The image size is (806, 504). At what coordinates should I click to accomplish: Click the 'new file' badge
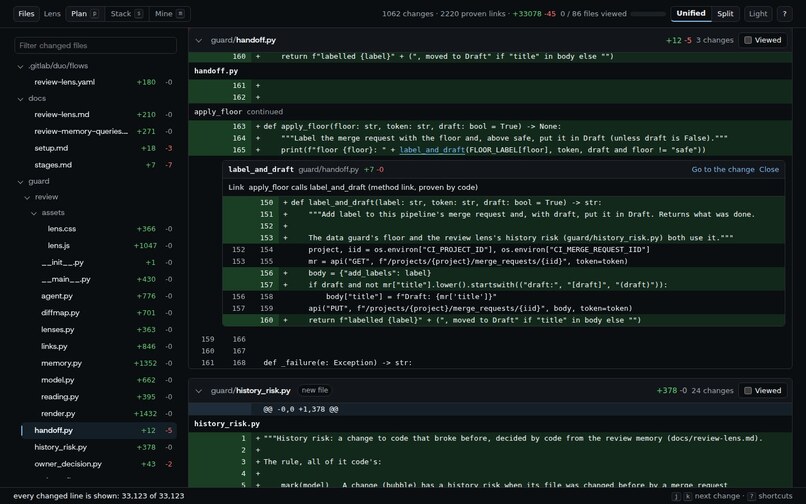click(x=315, y=390)
